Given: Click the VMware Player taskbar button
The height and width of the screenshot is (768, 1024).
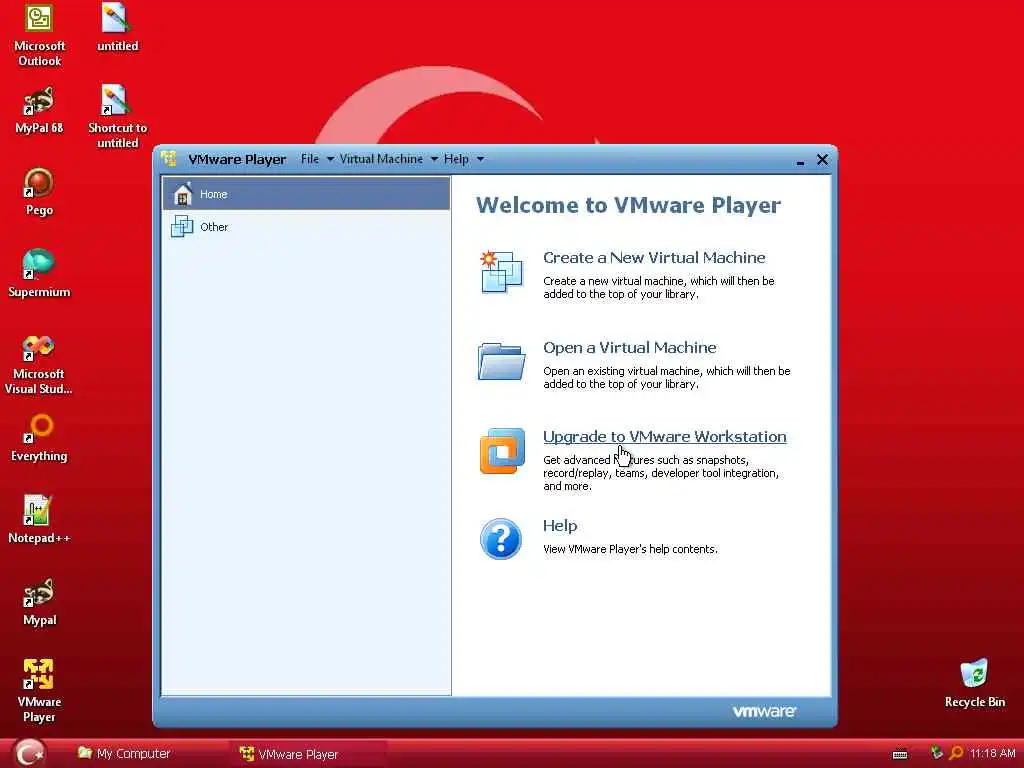Looking at the screenshot, I should pos(307,754).
